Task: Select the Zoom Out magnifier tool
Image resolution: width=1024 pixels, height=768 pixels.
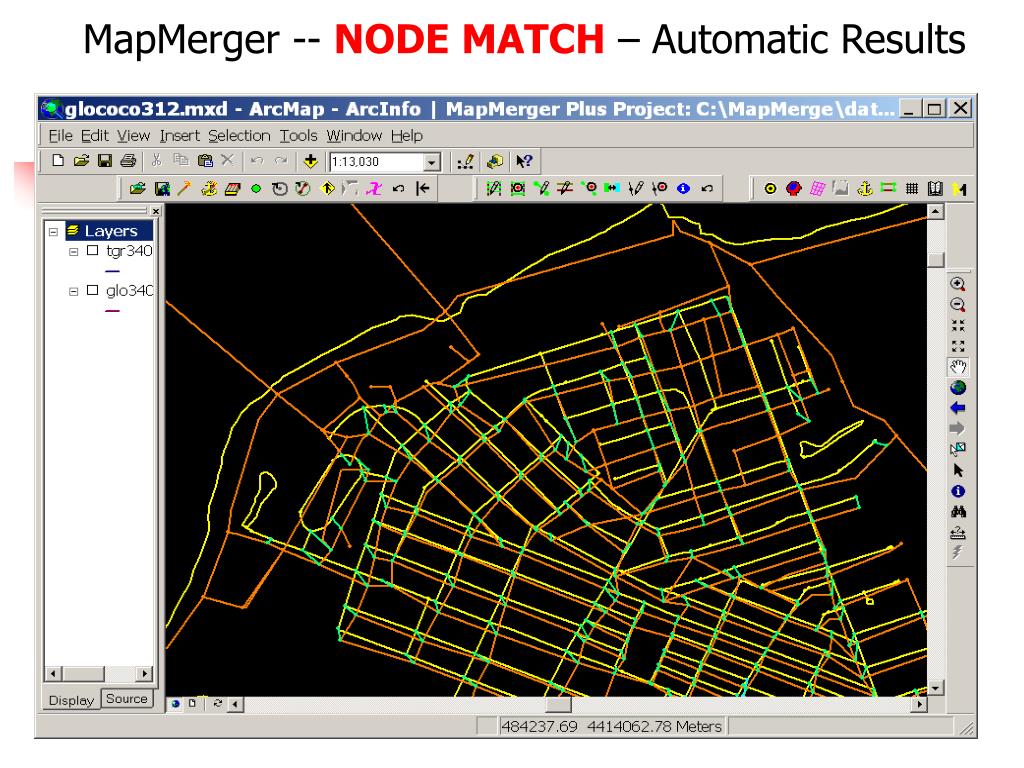Action: click(958, 305)
